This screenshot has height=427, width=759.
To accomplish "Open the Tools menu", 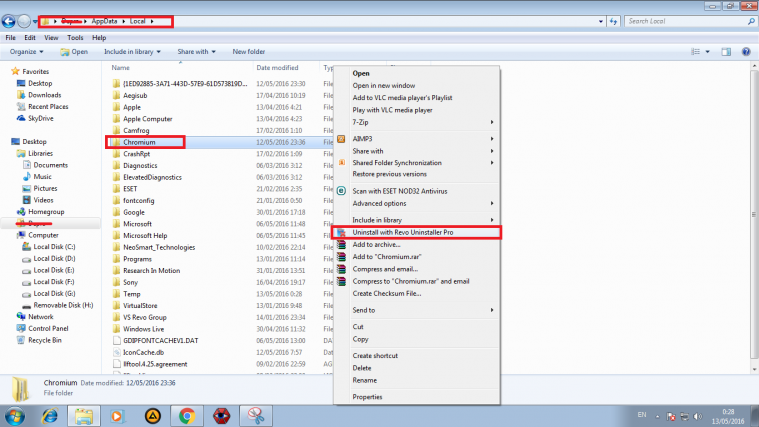I will coord(75,38).
